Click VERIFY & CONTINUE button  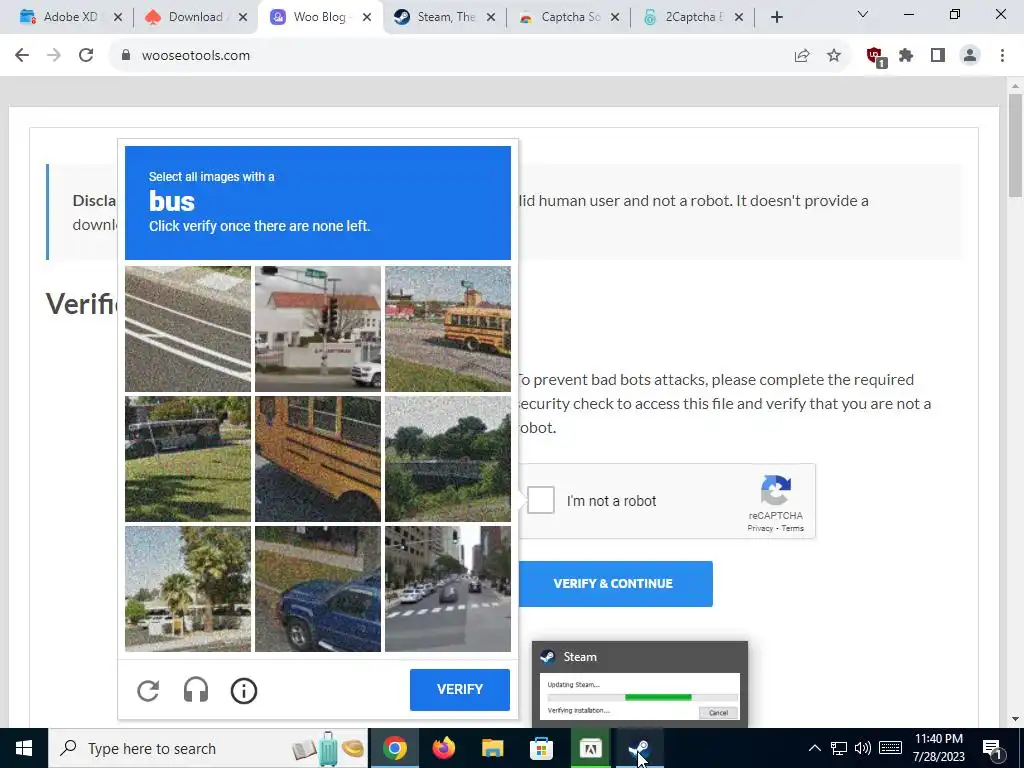click(613, 584)
